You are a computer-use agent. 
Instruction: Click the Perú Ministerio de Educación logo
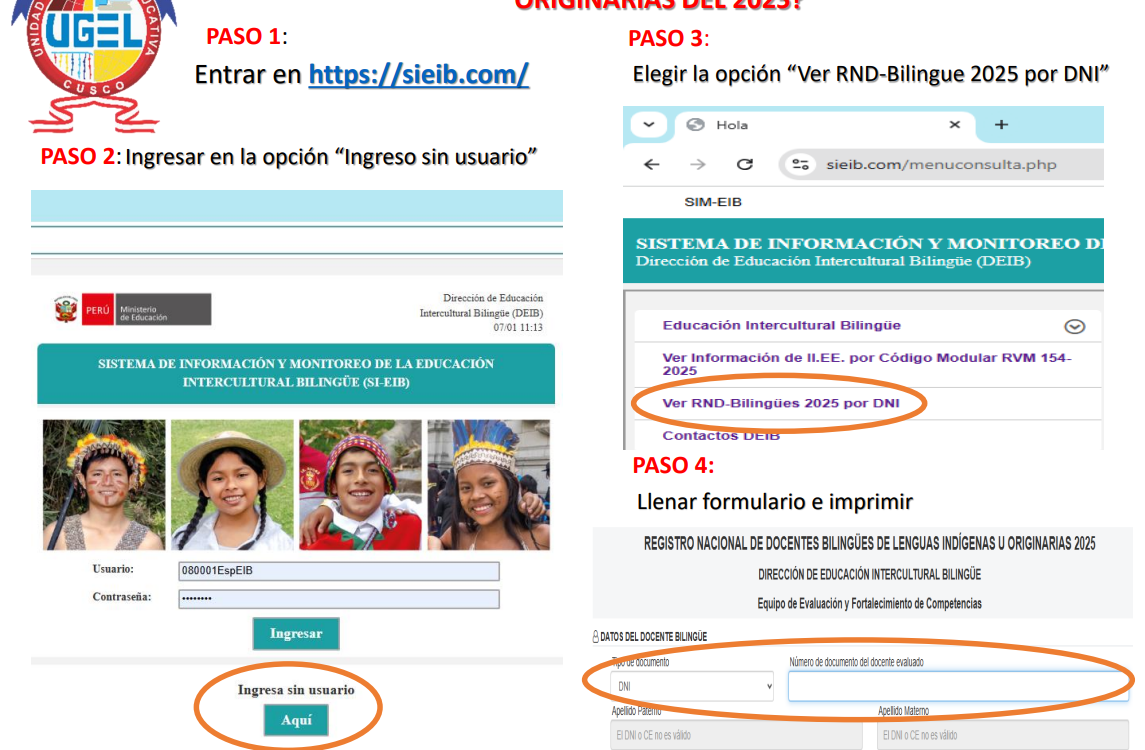tap(133, 309)
